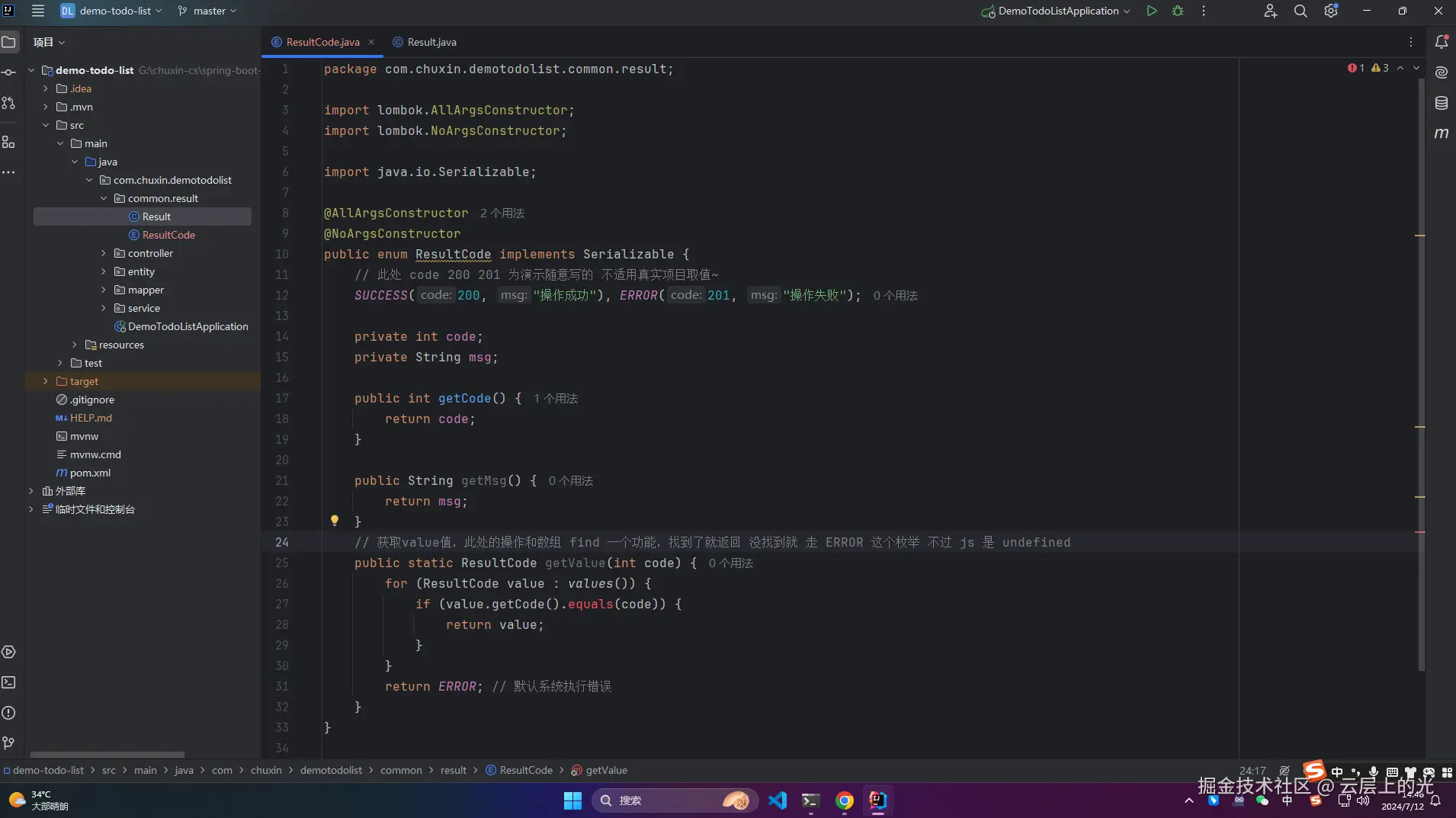Open the Services tool window
Viewport: 1456px width, 818px height.
[9, 652]
